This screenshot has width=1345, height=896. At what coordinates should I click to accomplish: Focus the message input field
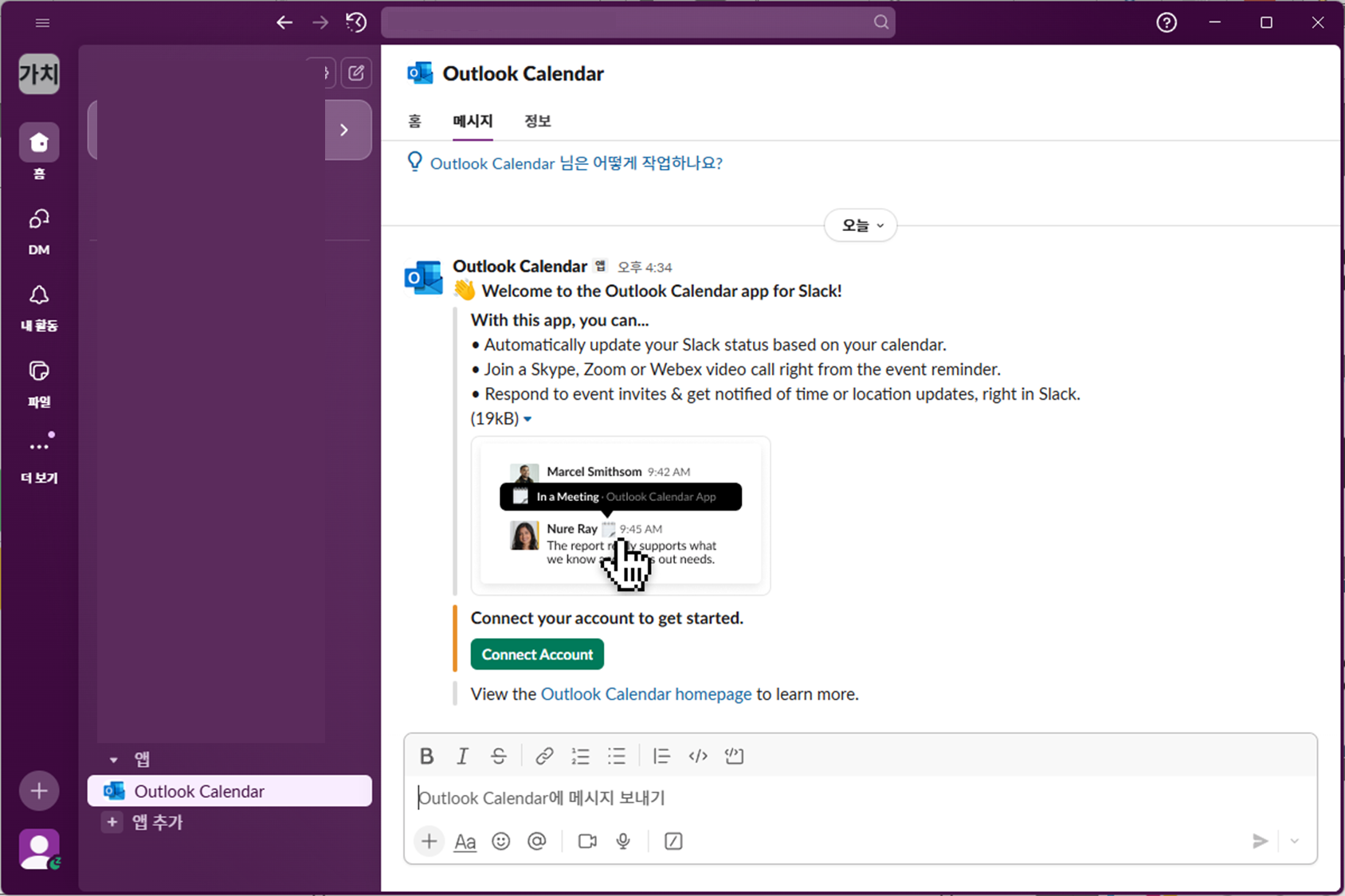click(x=861, y=798)
